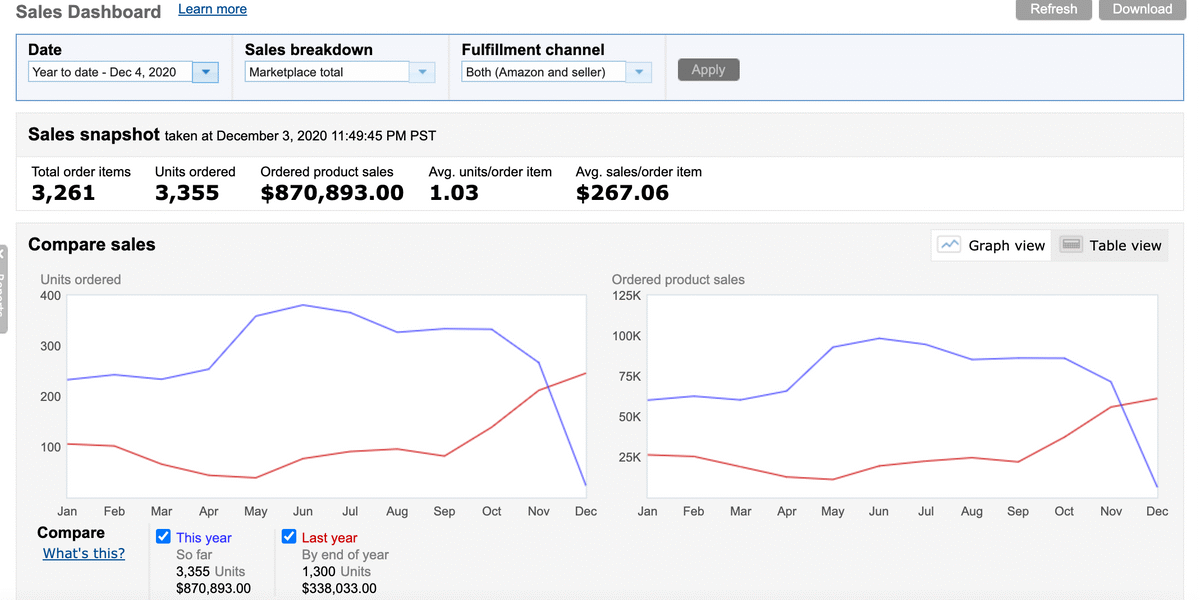The image size is (1200, 600).
Task: Click the Year to date date field
Action: tap(110, 72)
